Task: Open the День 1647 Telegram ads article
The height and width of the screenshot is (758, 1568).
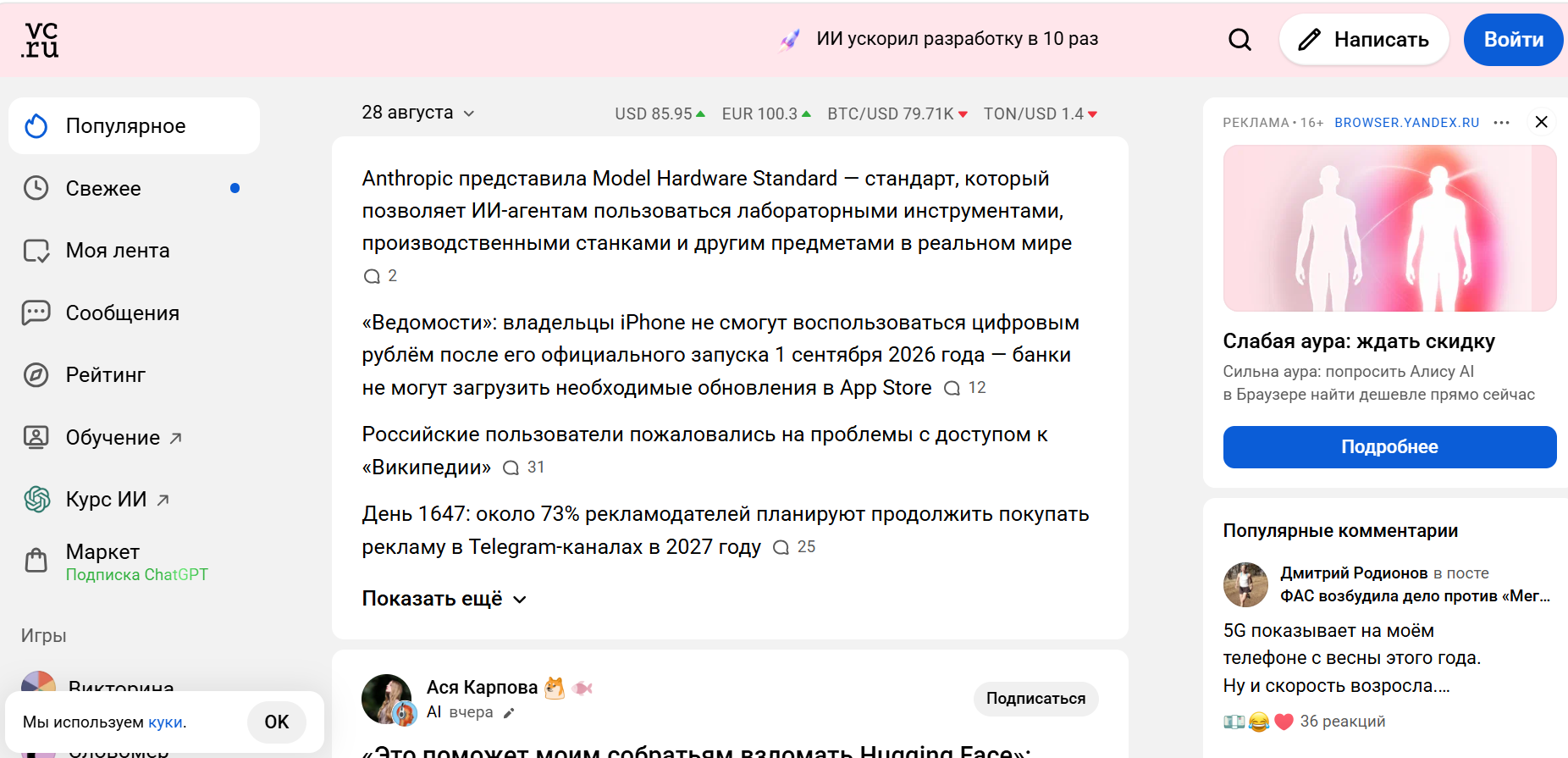Action: [725, 530]
